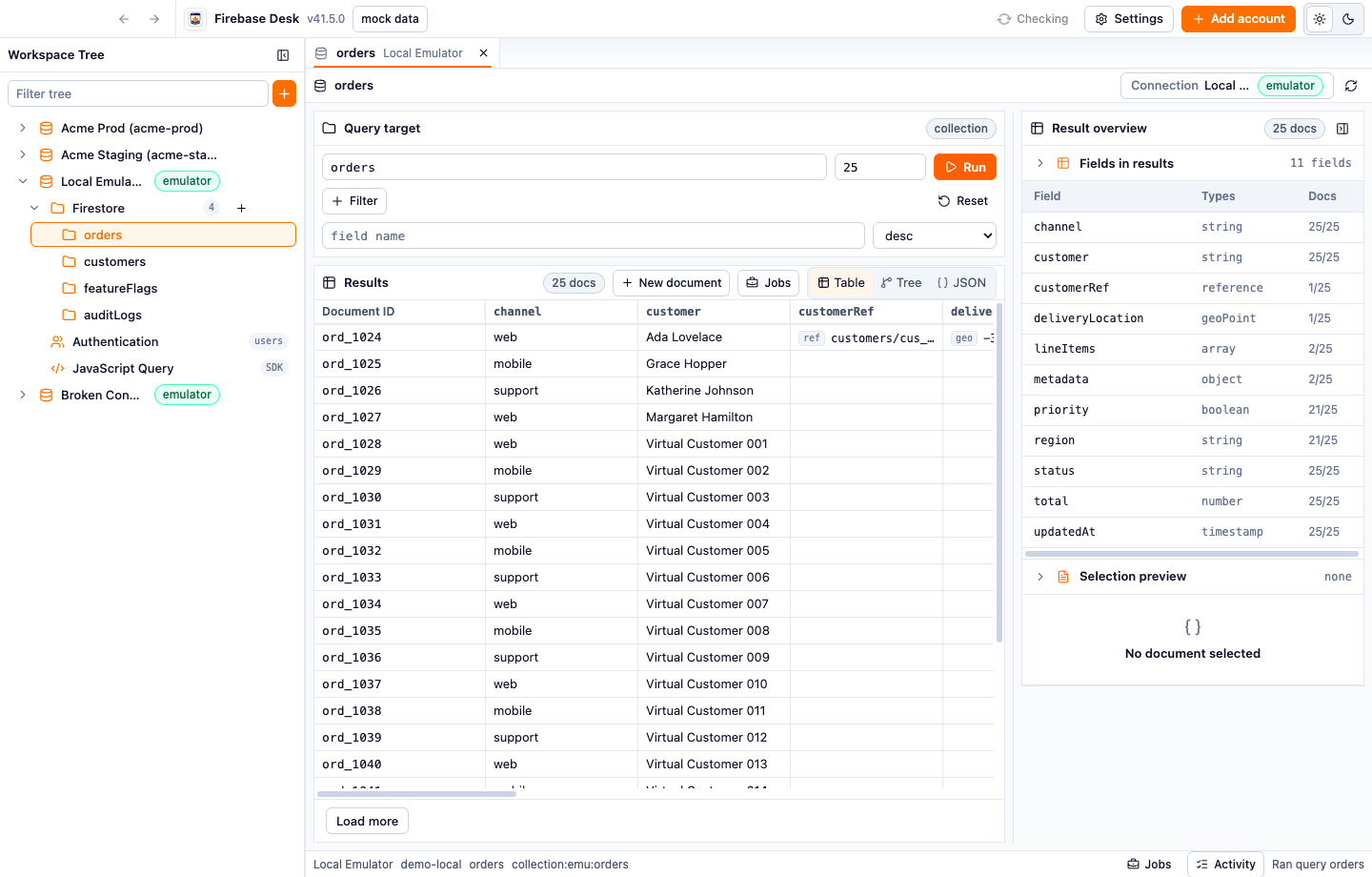
Task: Open the Activity tab in status bar
Action: tap(1226, 865)
